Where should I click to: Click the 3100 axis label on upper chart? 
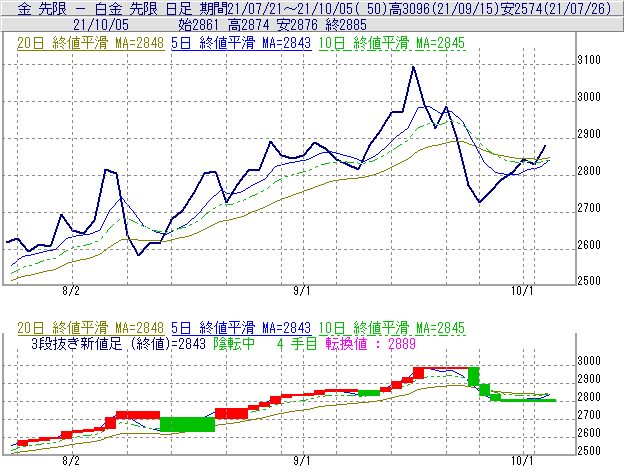coord(589,60)
